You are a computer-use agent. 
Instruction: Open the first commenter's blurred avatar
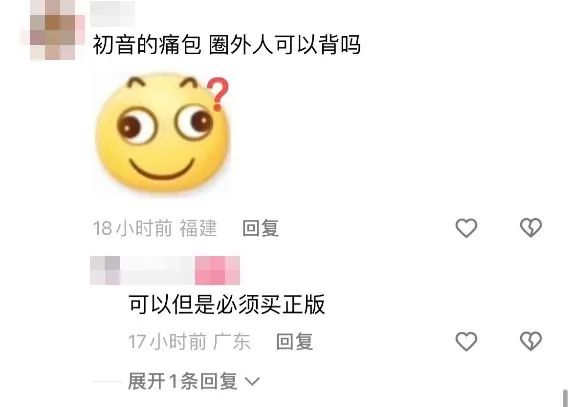pyautogui.click(x=53, y=29)
